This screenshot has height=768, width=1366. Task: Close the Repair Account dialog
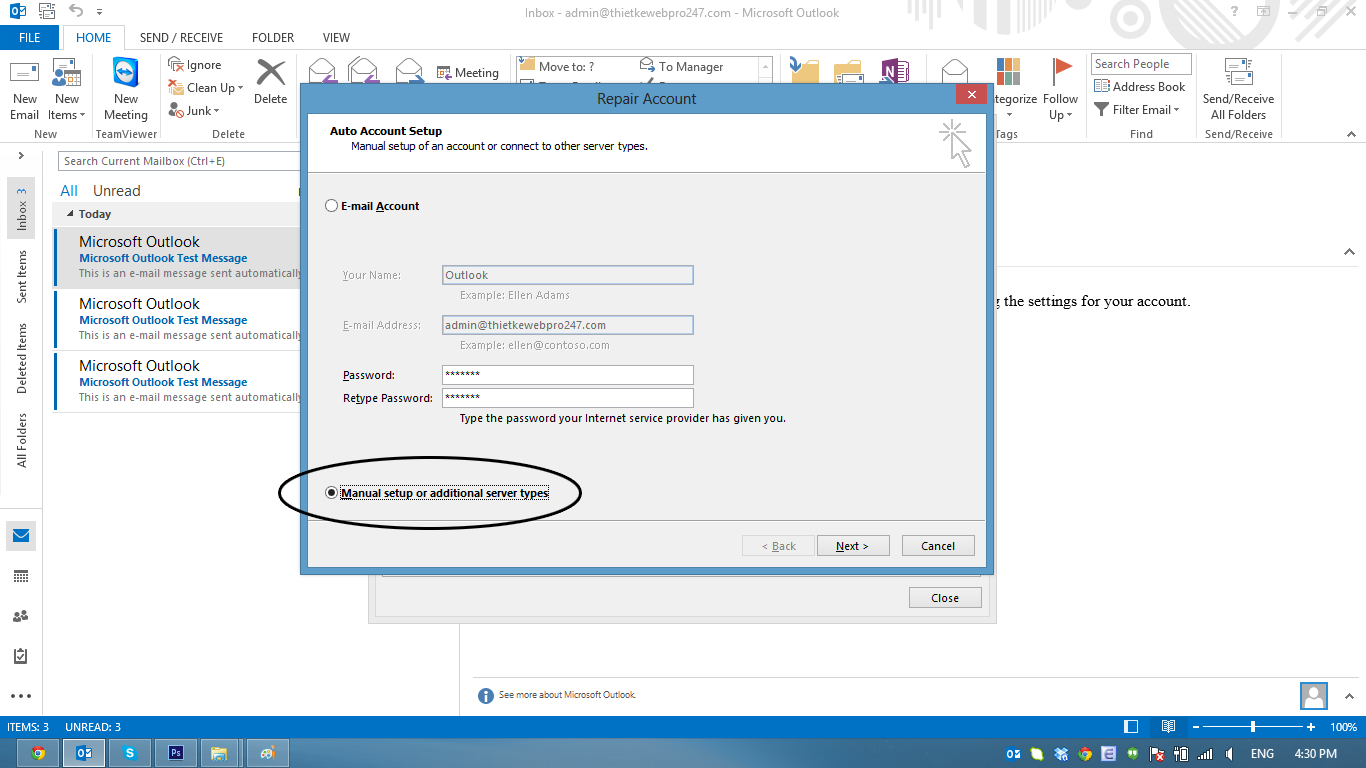click(971, 94)
